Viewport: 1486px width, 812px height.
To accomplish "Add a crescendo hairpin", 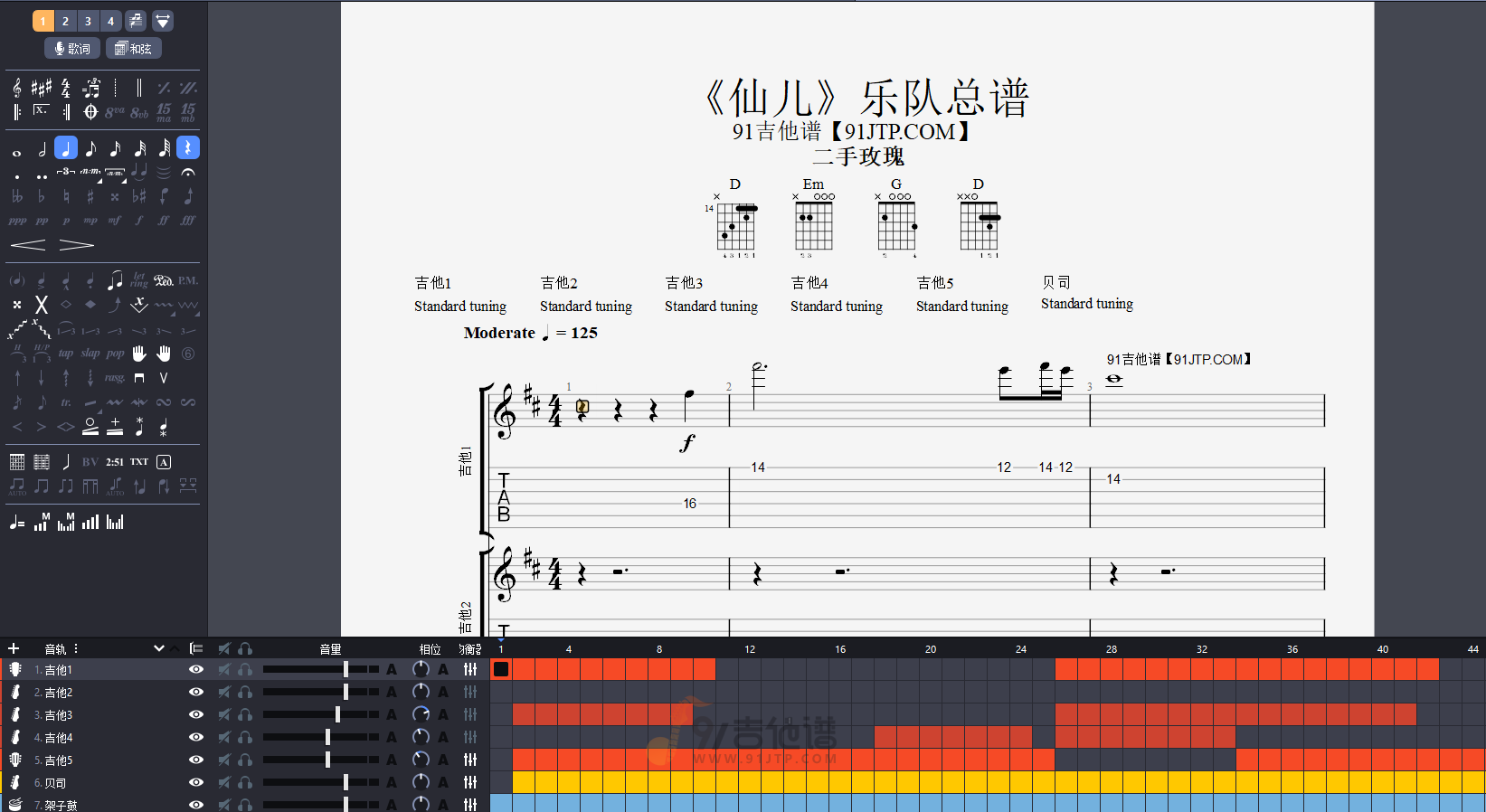I will coord(28,245).
